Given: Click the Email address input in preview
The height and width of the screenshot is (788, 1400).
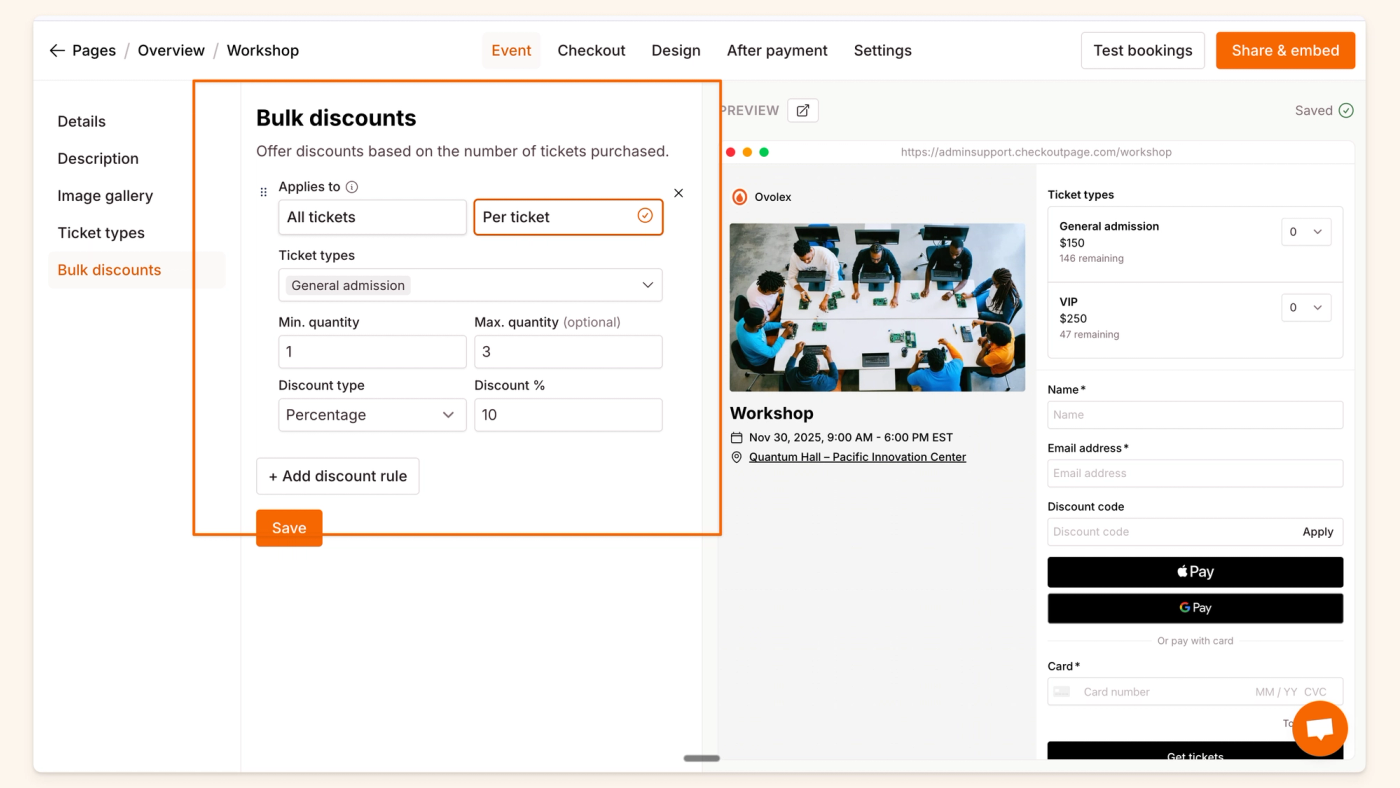Looking at the screenshot, I should coord(1195,473).
